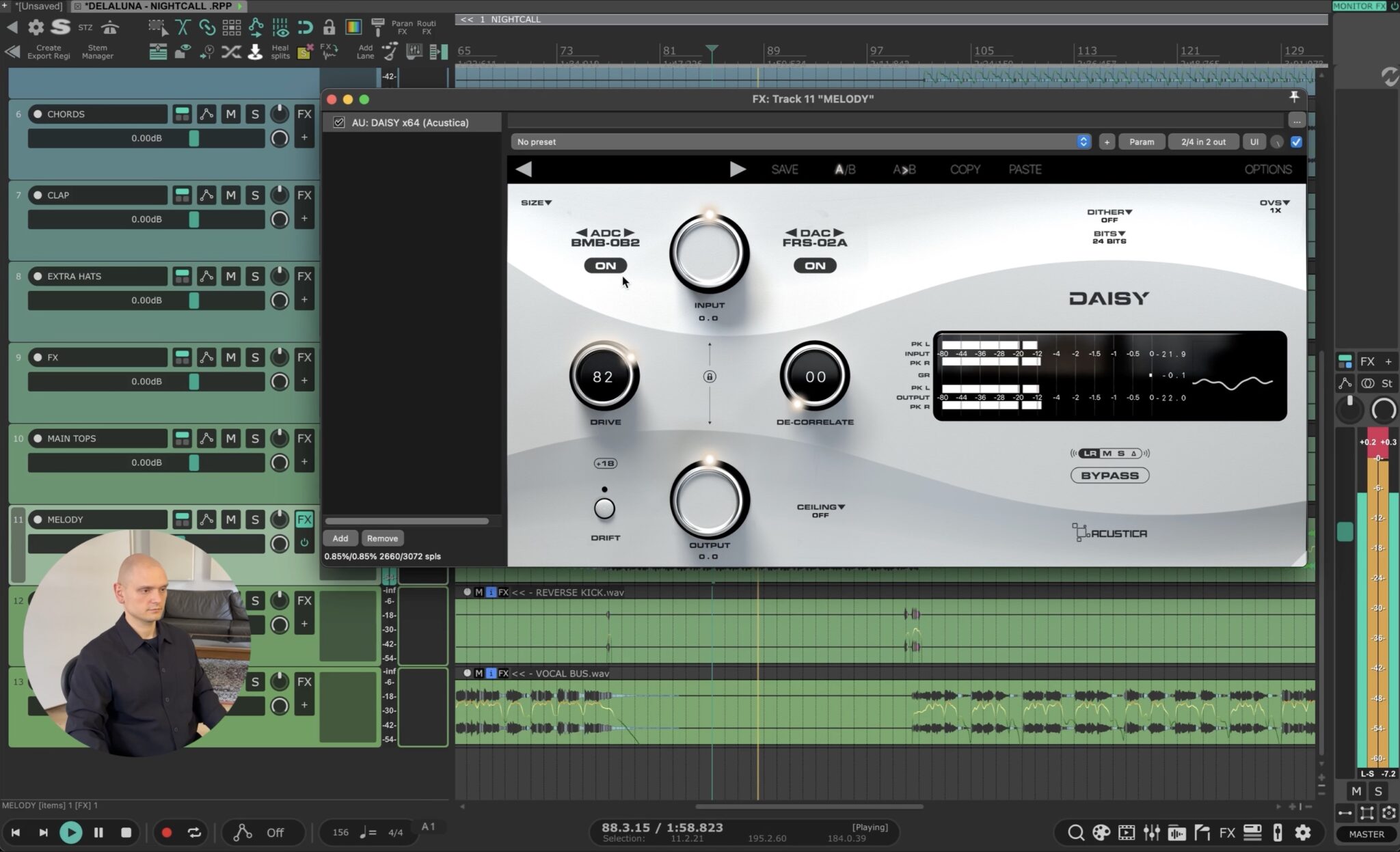1400x852 pixels.
Task: Mute the EXTRA HATS track
Action: click(x=231, y=276)
